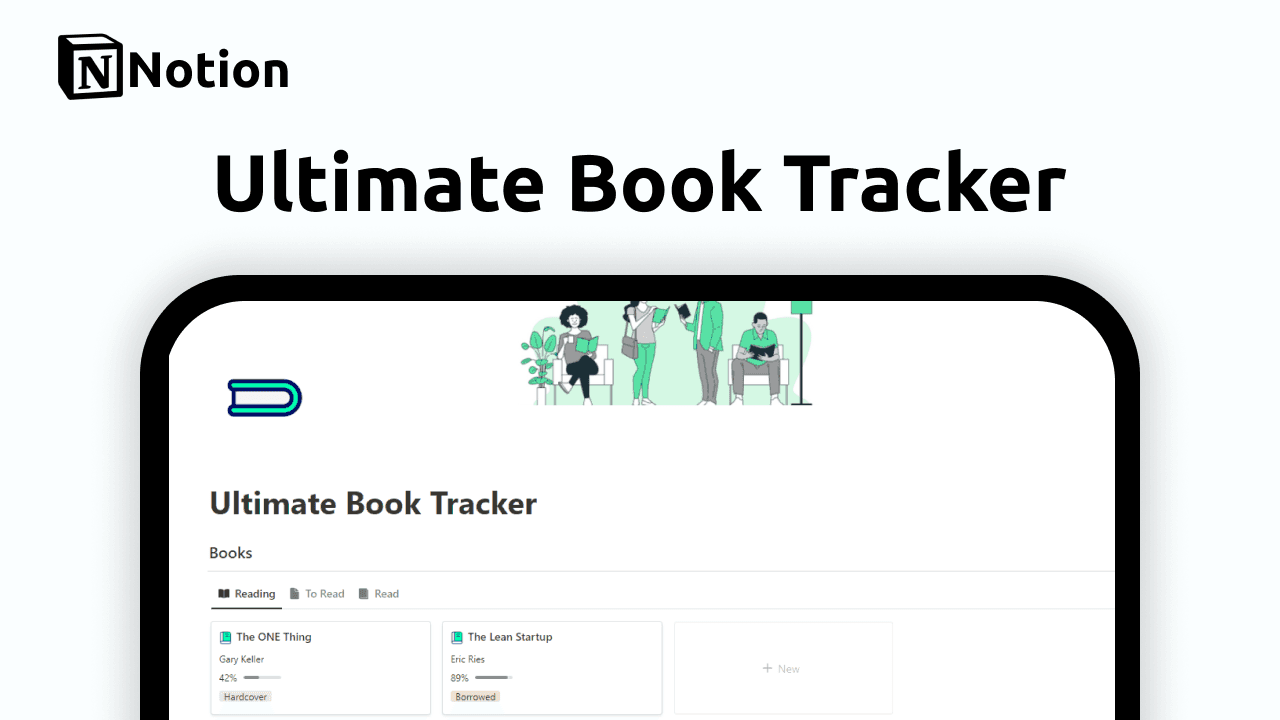1280x720 pixels.
Task: Click the book icon on The ONE Thing
Action: coord(225,637)
